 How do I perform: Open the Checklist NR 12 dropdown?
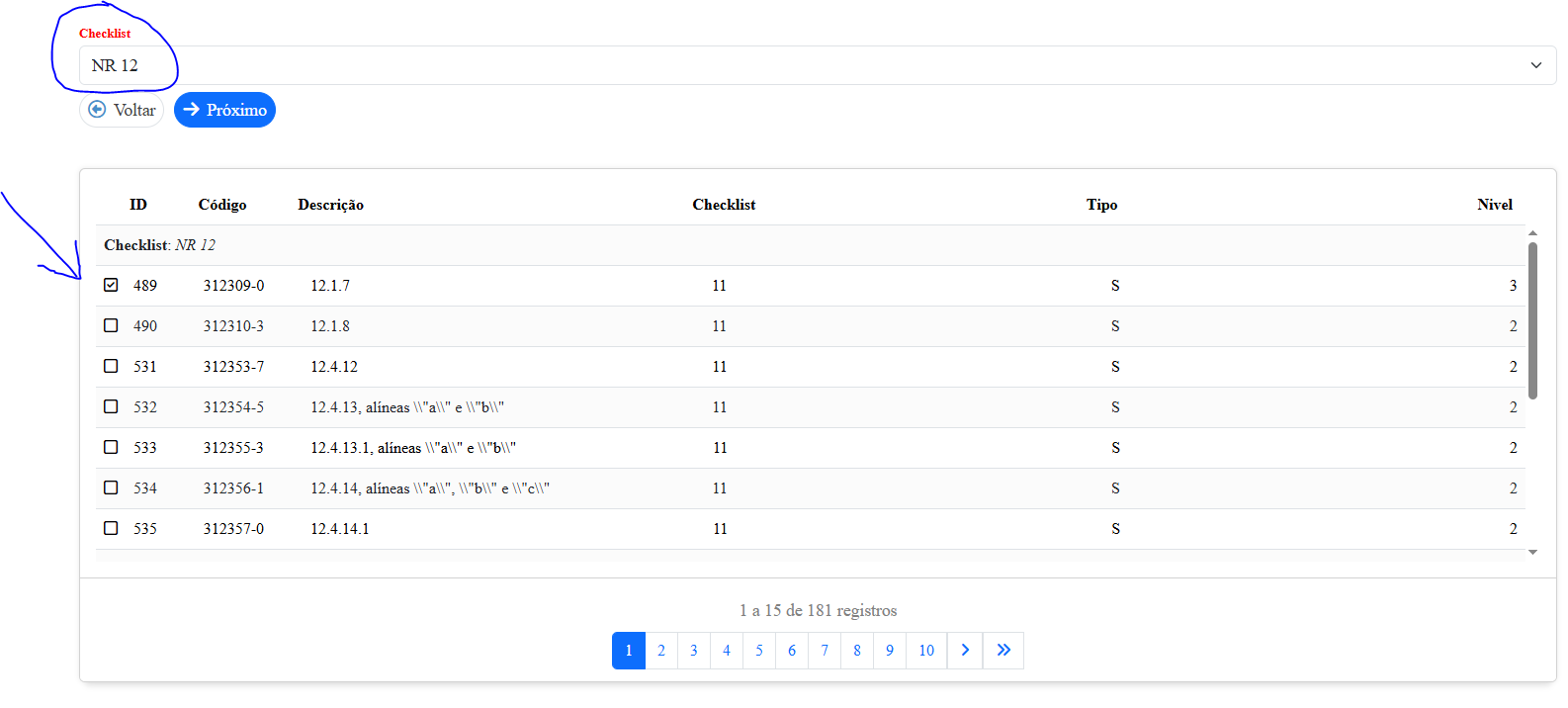click(x=817, y=65)
